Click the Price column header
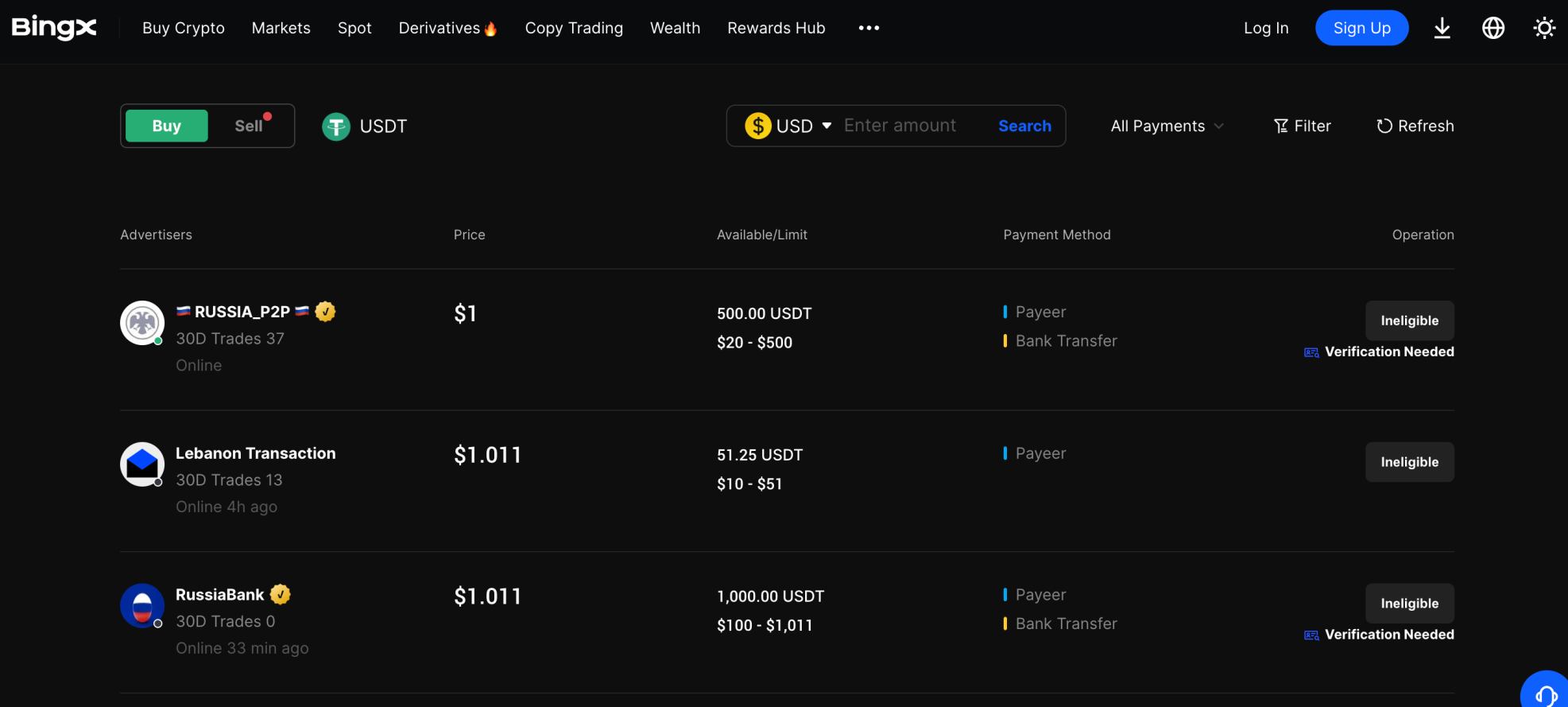Image resolution: width=1568 pixels, height=707 pixels. tap(469, 235)
